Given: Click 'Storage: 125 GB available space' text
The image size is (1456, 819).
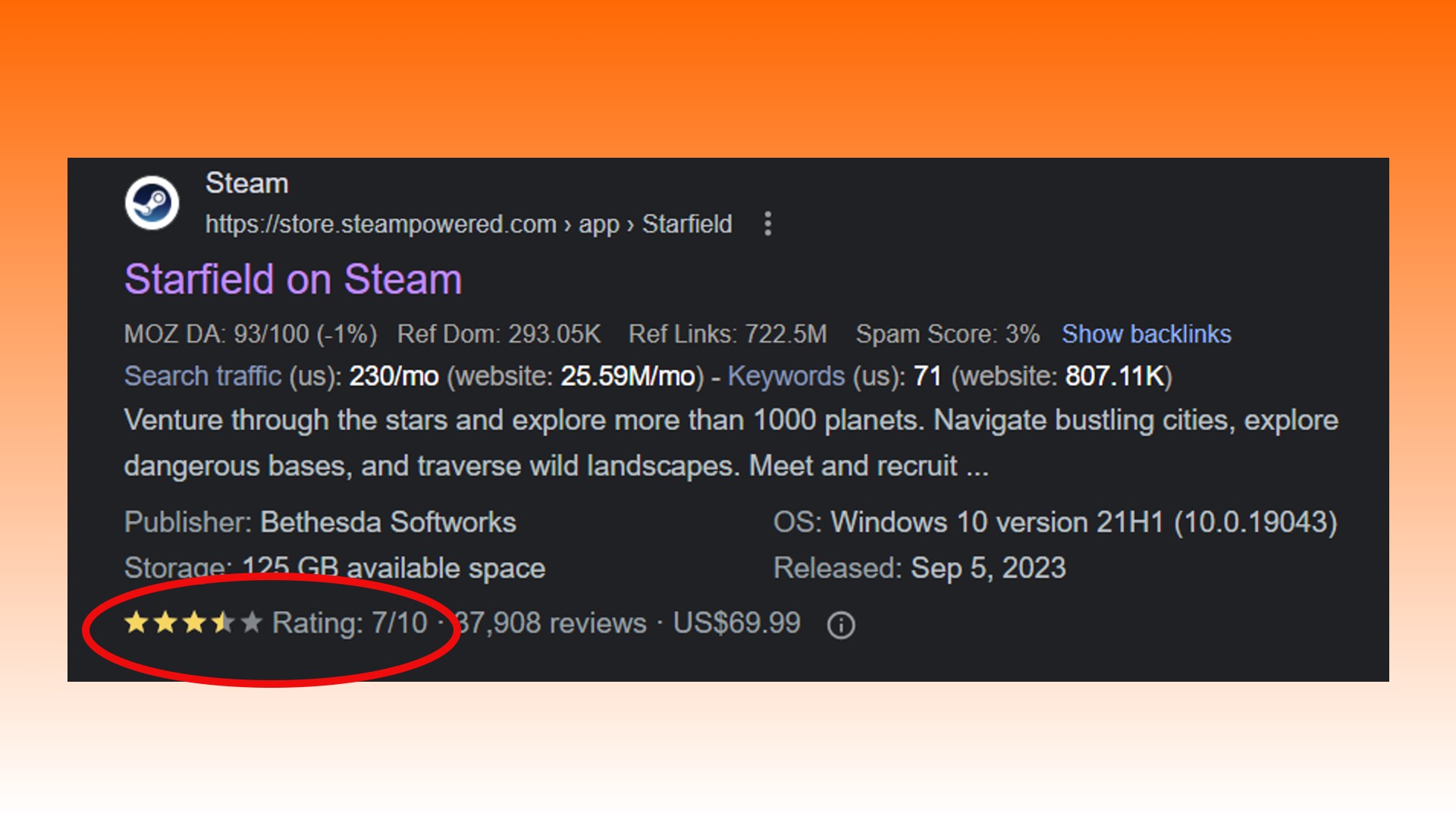Looking at the screenshot, I should 334,568.
